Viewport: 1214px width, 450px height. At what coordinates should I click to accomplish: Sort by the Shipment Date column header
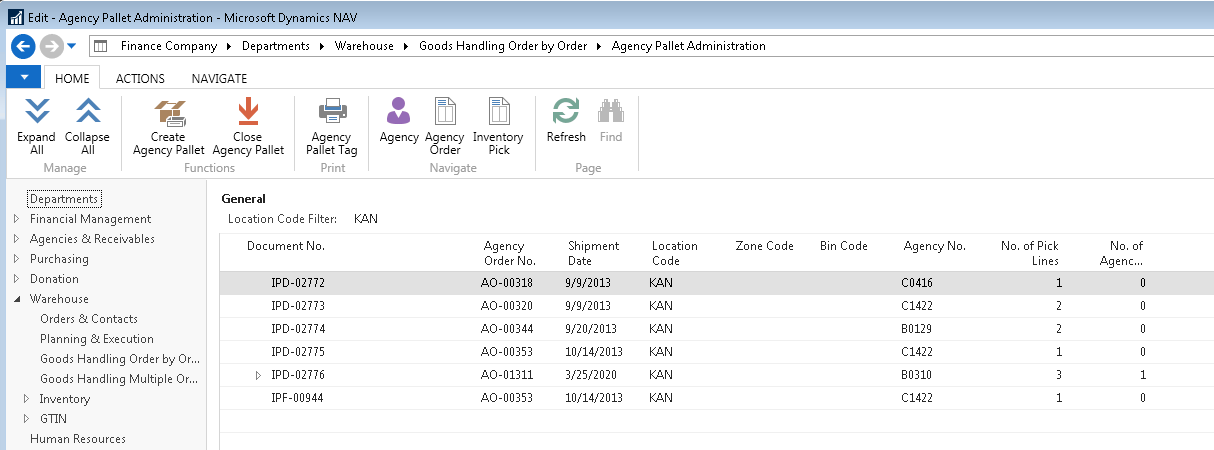594,253
